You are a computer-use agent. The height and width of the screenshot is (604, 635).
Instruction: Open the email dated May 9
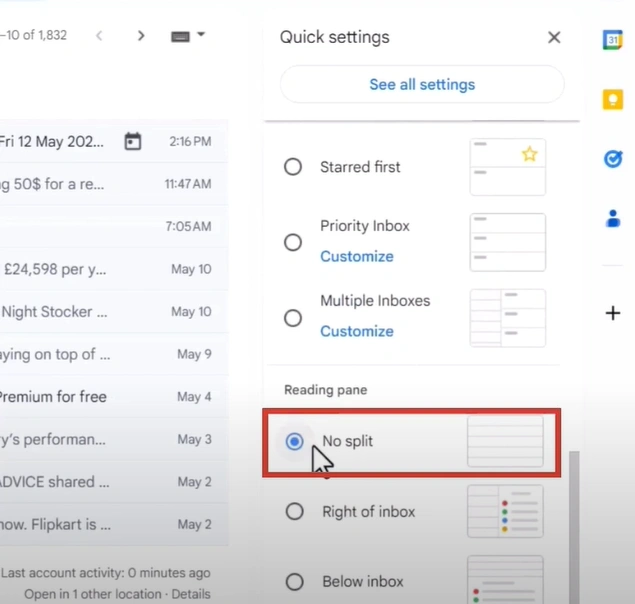114,354
